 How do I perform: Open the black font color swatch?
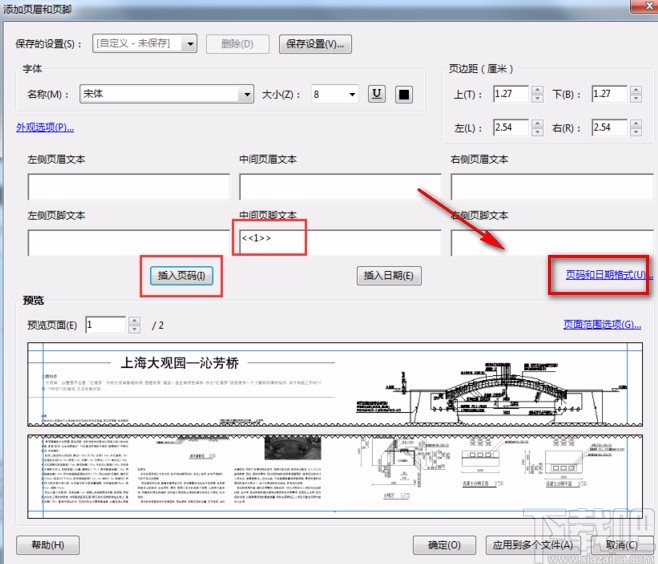click(404, 94)
